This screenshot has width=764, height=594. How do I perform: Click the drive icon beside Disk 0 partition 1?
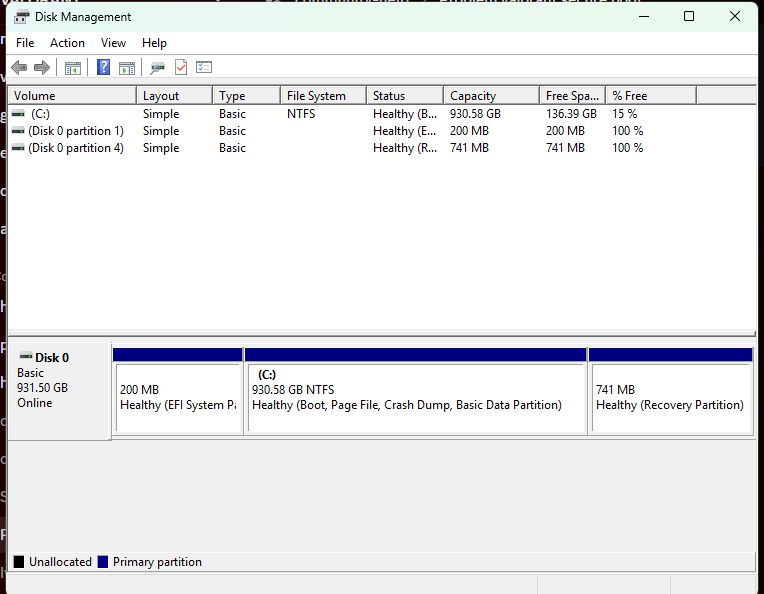coord(18,131)
